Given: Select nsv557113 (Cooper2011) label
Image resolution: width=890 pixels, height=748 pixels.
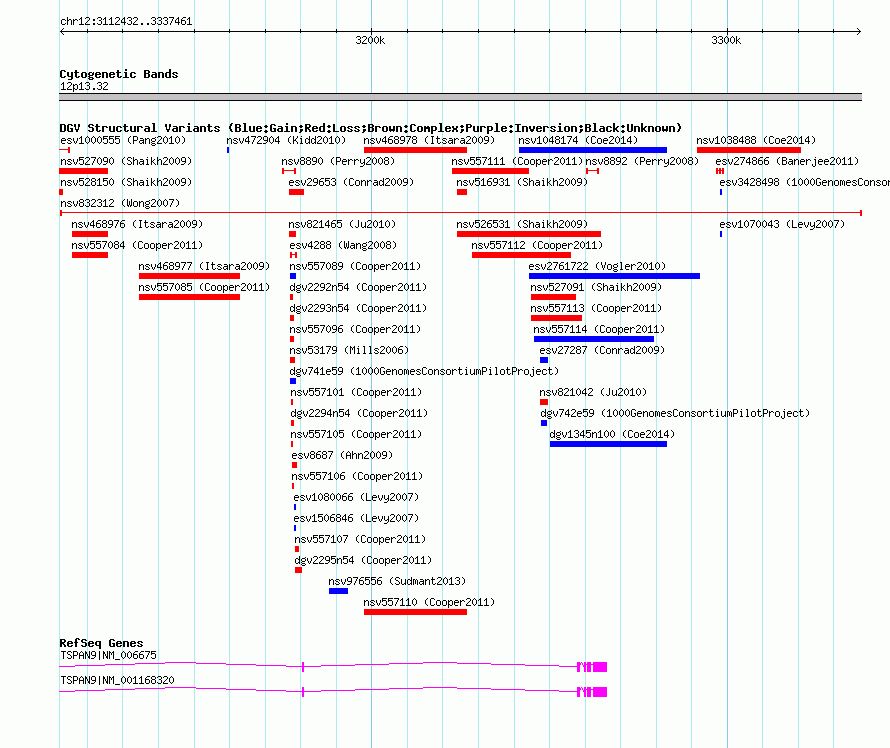Looking at the screenshot, I should tap(596, 308).
